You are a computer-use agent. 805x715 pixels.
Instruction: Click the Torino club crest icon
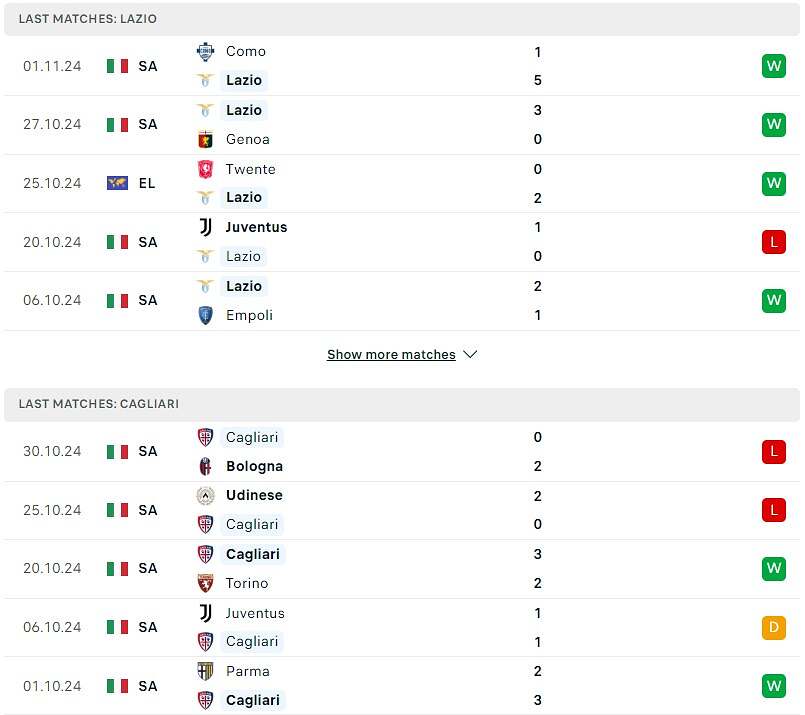tap(205, 583)
